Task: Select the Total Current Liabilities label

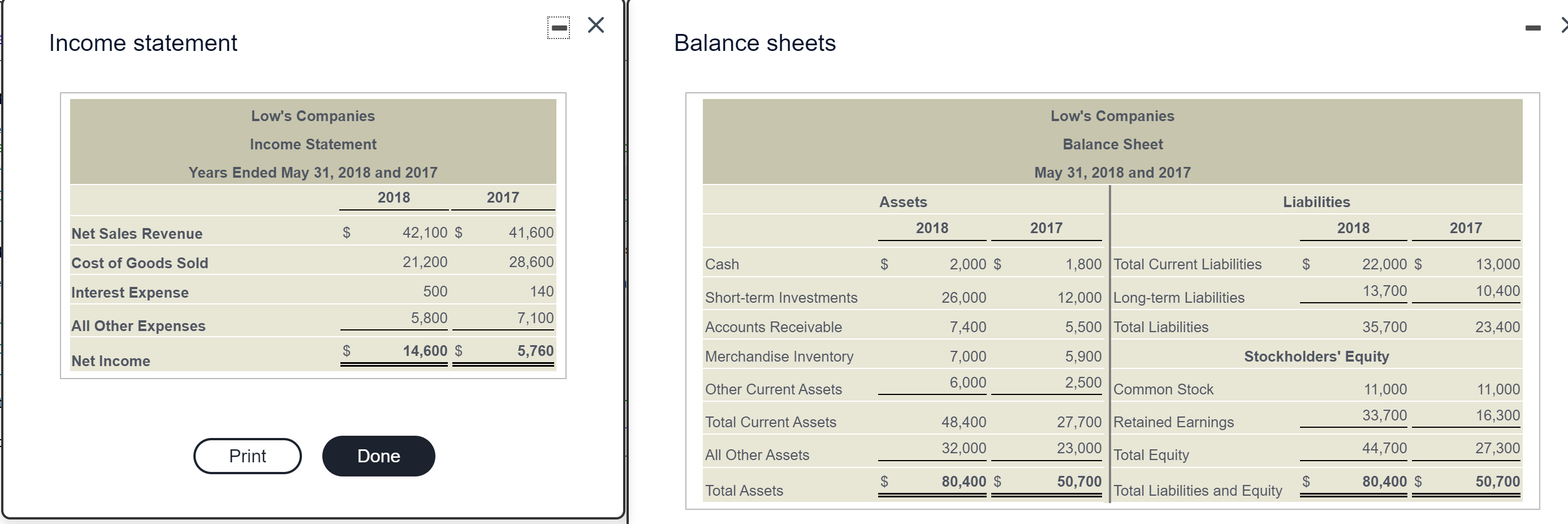Action: tap(1187, 264)
